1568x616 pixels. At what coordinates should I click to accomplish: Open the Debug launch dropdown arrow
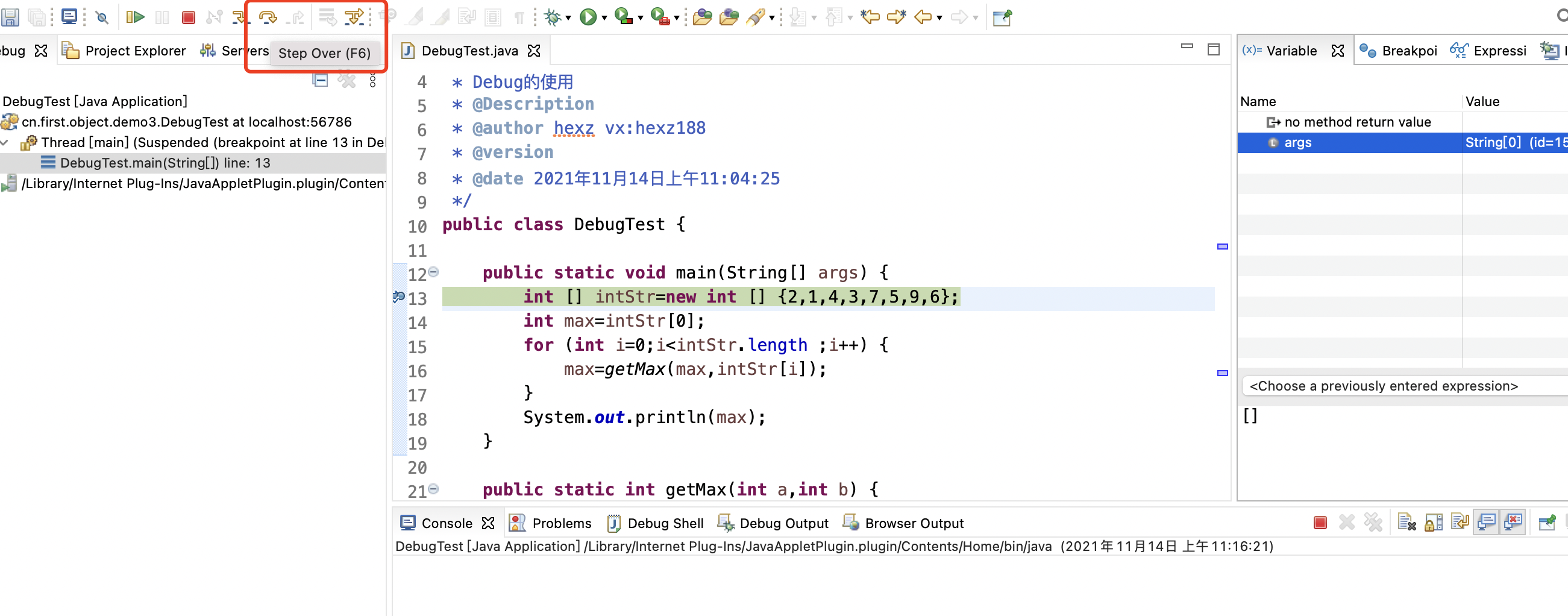pos(568,18)
